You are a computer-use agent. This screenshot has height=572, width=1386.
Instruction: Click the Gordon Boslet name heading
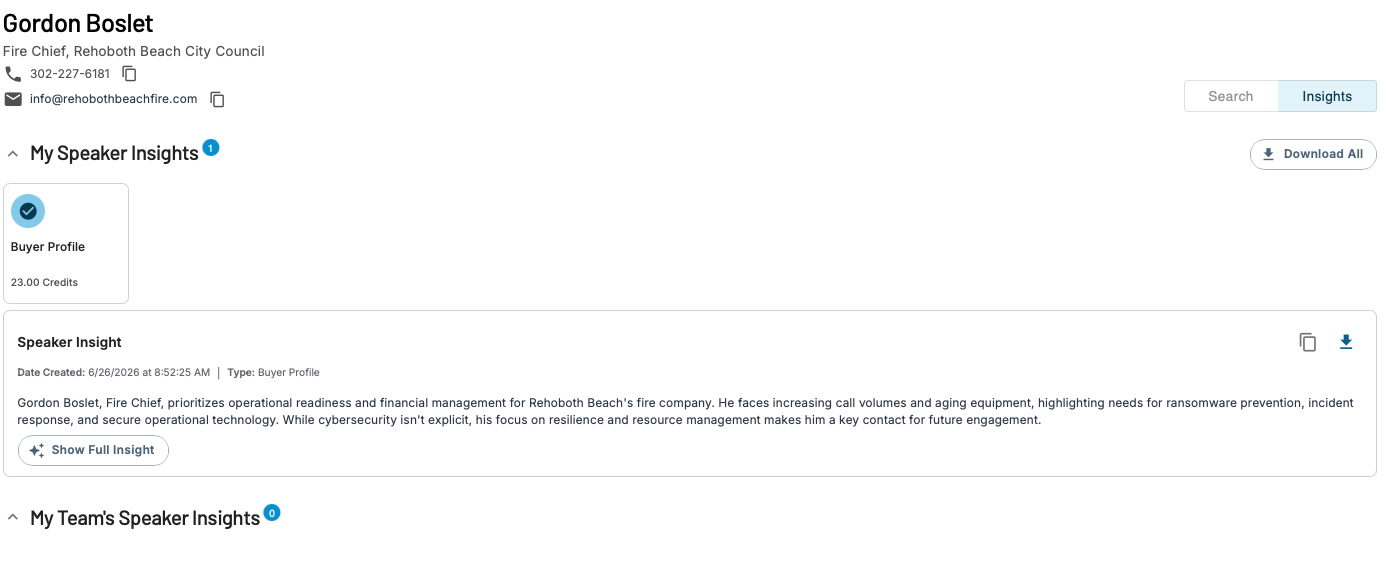79,22
